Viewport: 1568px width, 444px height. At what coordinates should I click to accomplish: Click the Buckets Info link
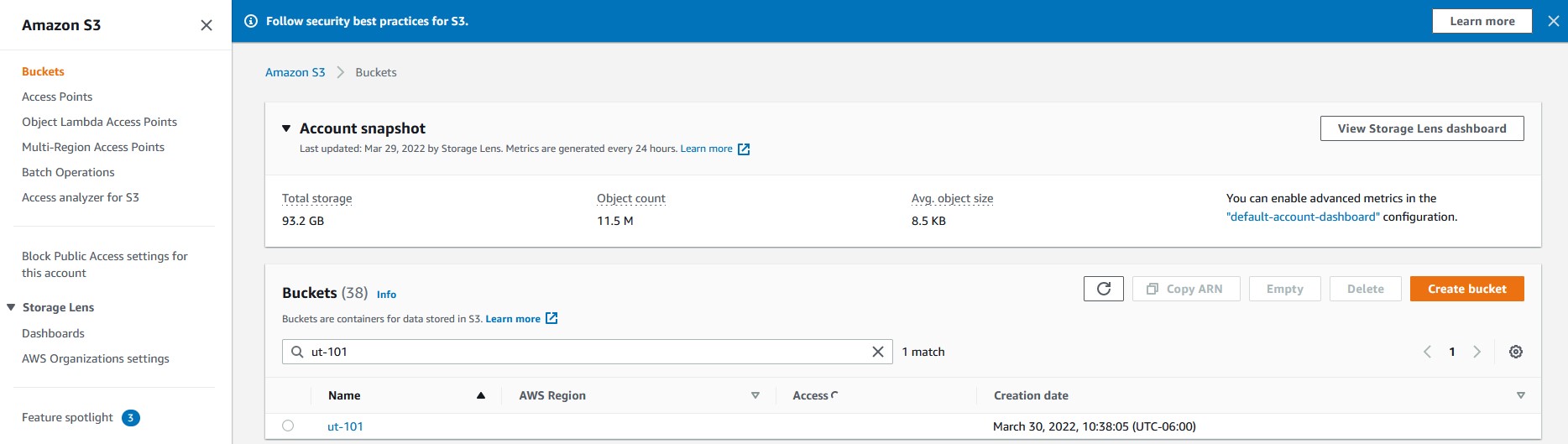[x=386, y=295]
